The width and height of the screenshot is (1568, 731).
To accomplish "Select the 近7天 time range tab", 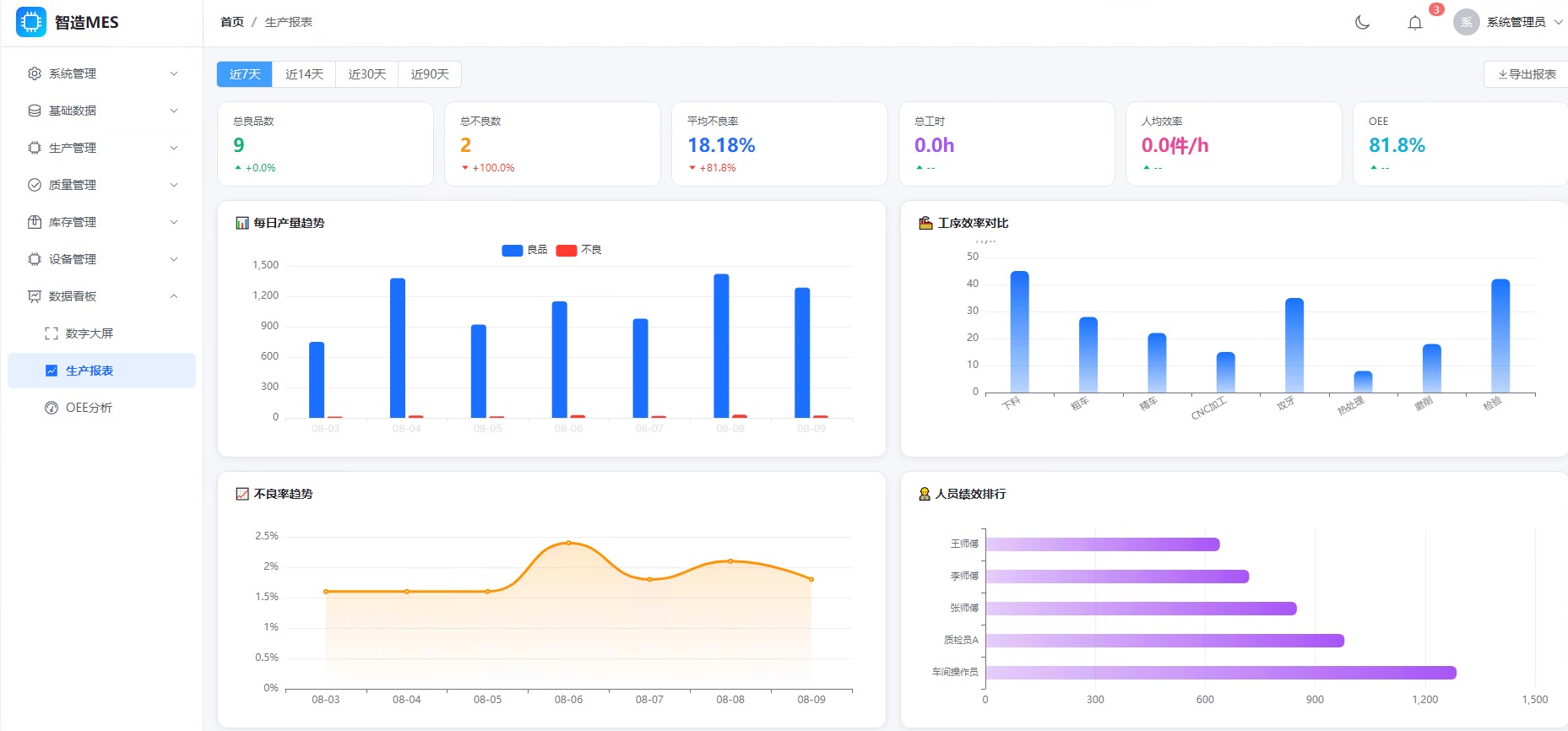I will point(245,74).
